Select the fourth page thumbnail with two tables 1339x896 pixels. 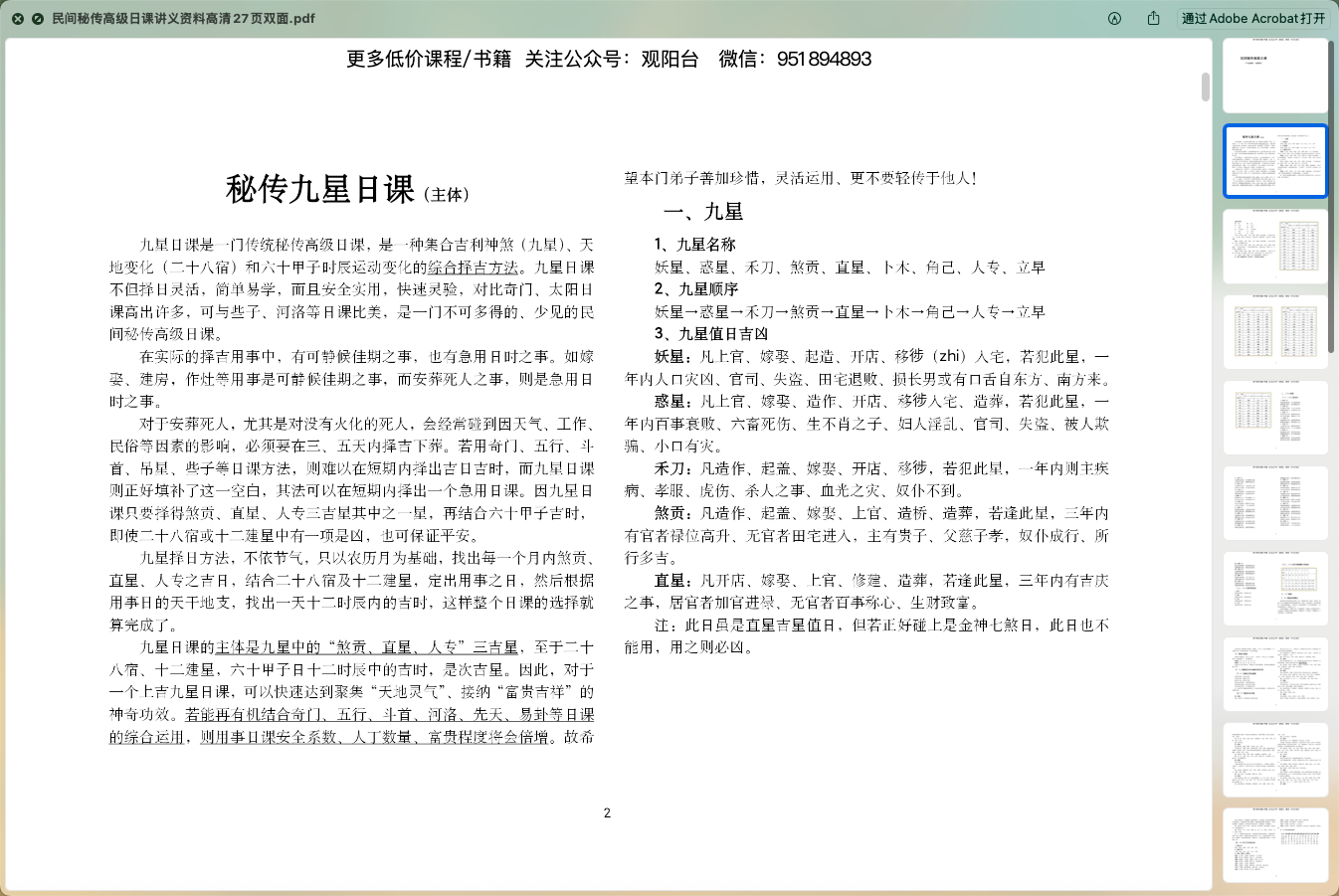point(1274,332)
